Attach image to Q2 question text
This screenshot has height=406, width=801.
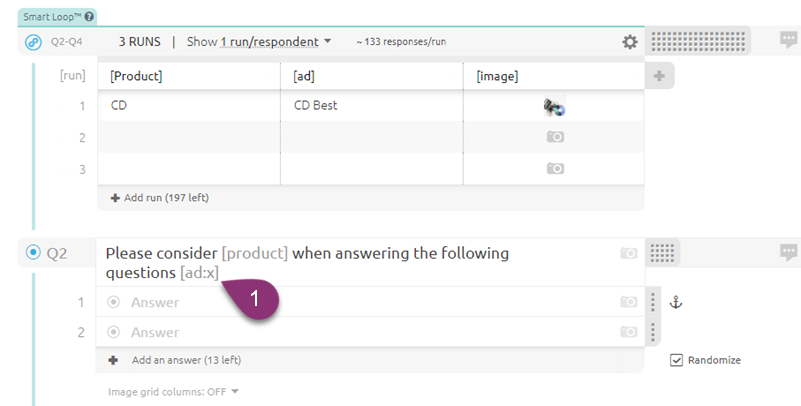tap(629, 253)
